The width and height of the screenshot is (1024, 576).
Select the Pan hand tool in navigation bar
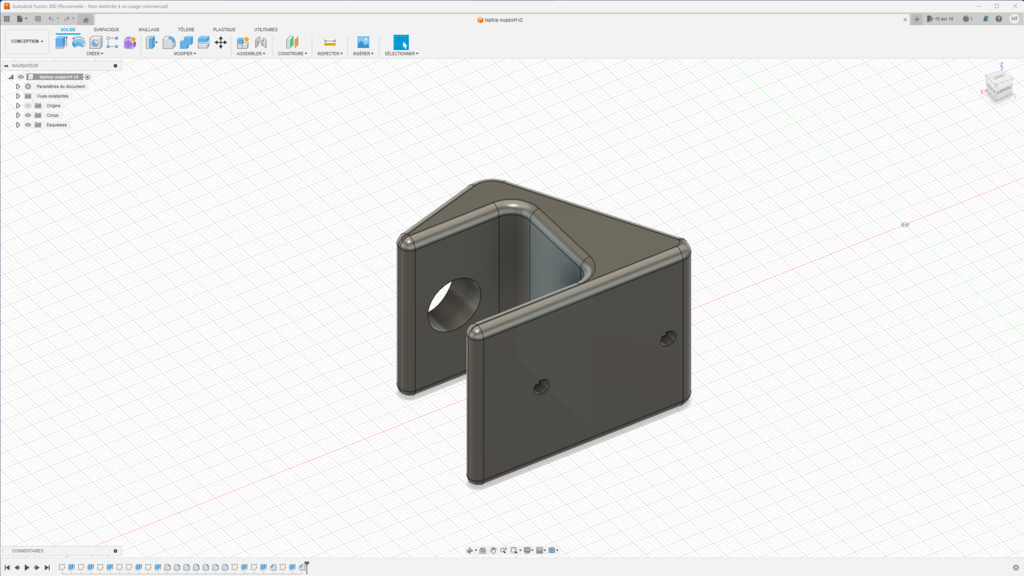493,551
